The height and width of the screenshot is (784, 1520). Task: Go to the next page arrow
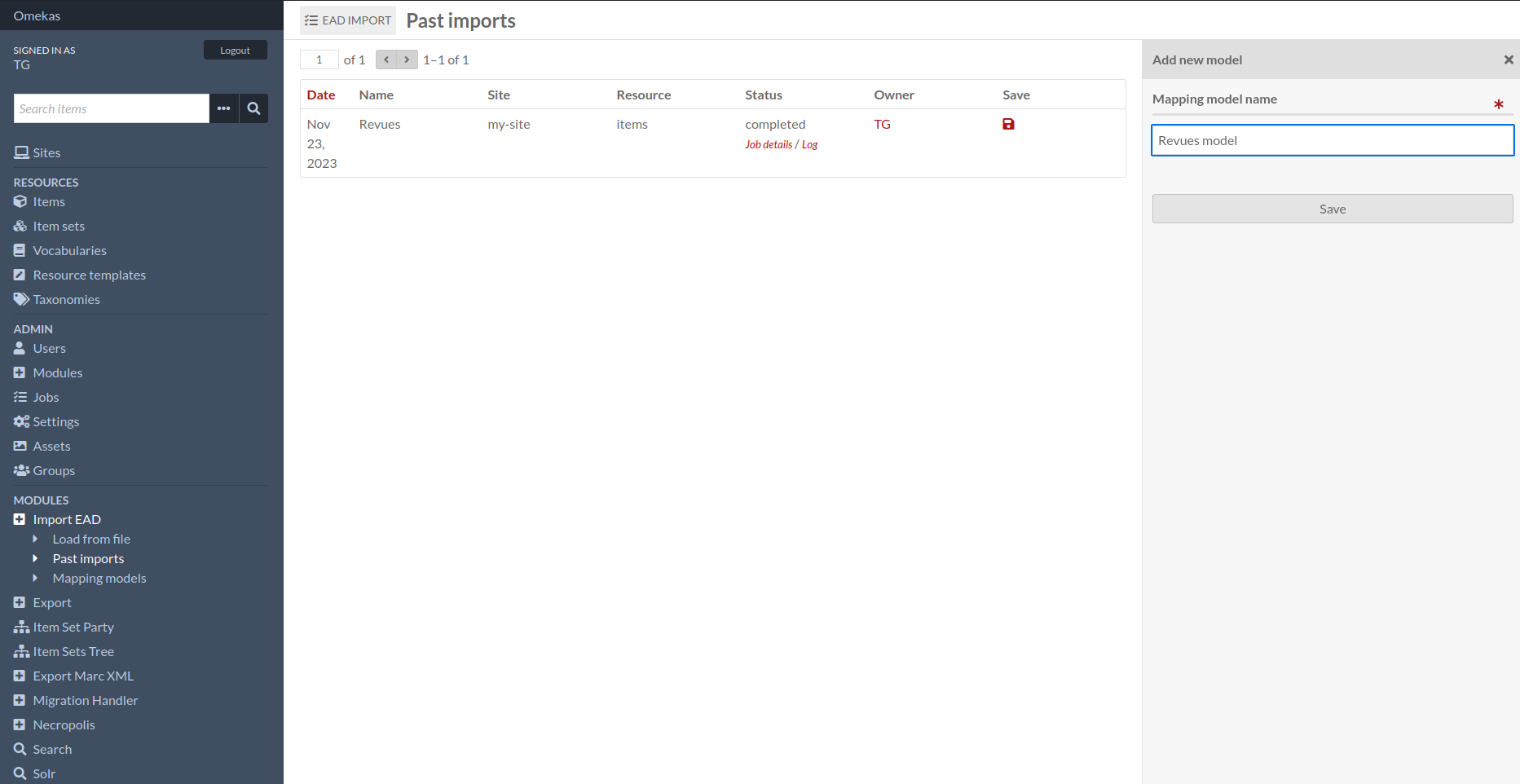(x=408, y=59)
